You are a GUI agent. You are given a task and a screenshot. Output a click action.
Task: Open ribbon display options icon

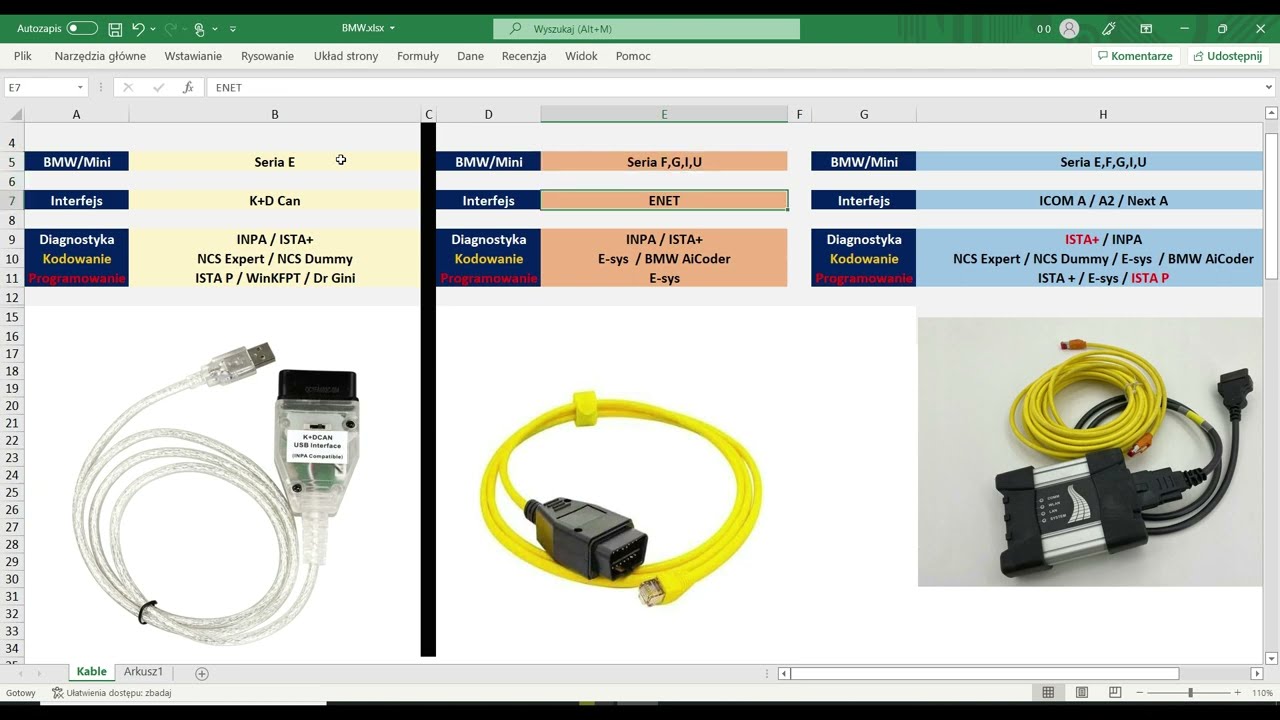point(1146,29)
